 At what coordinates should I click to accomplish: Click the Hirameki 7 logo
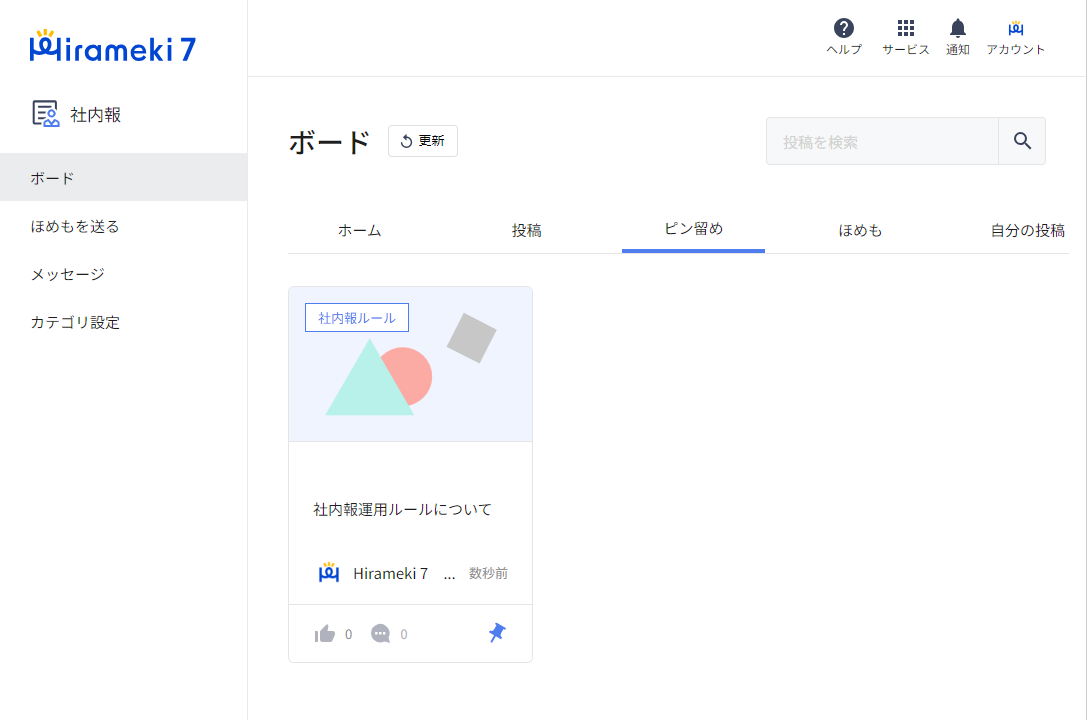point(113,47)
